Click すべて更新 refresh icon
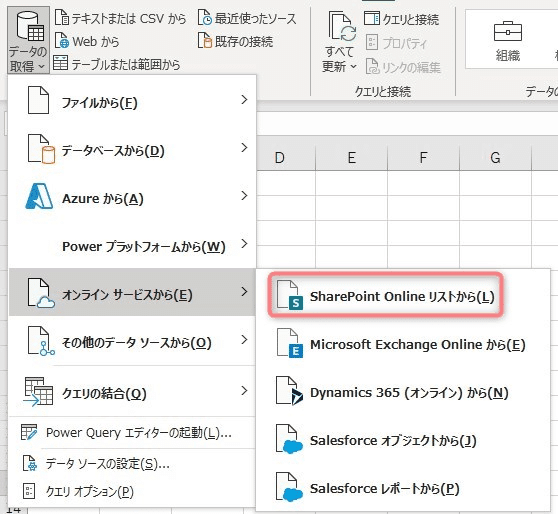This screenshot has width=558, height=514. [342, 26]
